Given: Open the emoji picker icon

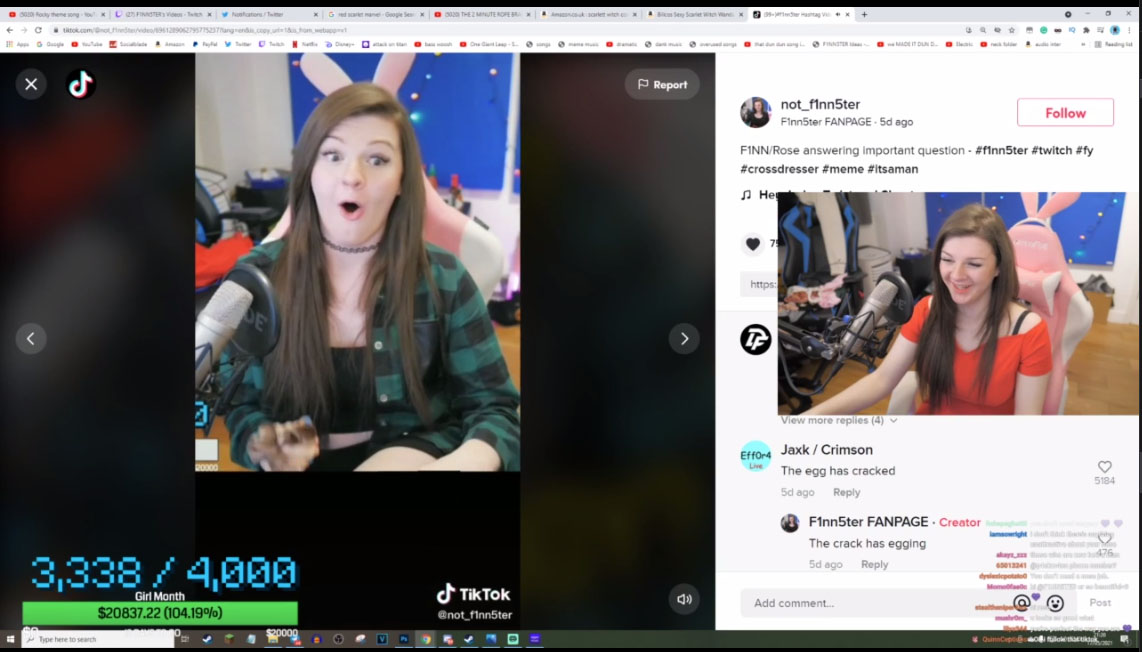Looking at the screenshot, I should (1055, 603).
